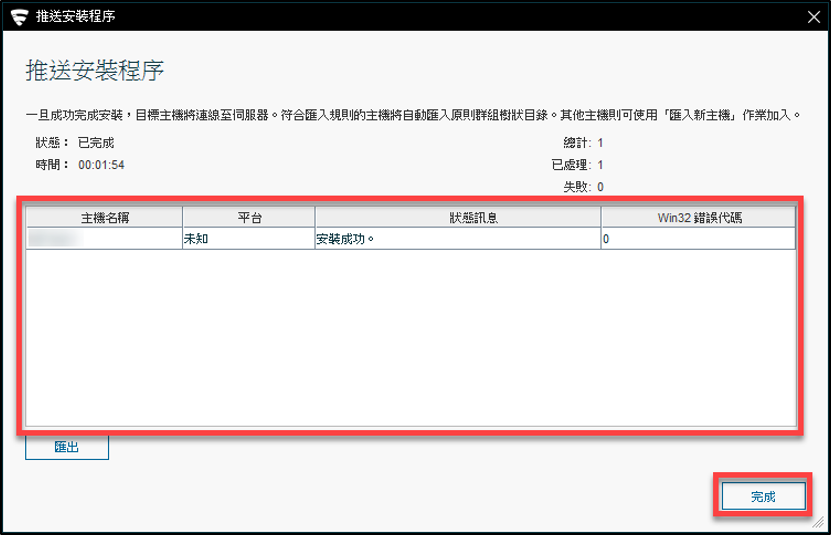Select the 狀態訊息 column header

(x=457, y=217)
